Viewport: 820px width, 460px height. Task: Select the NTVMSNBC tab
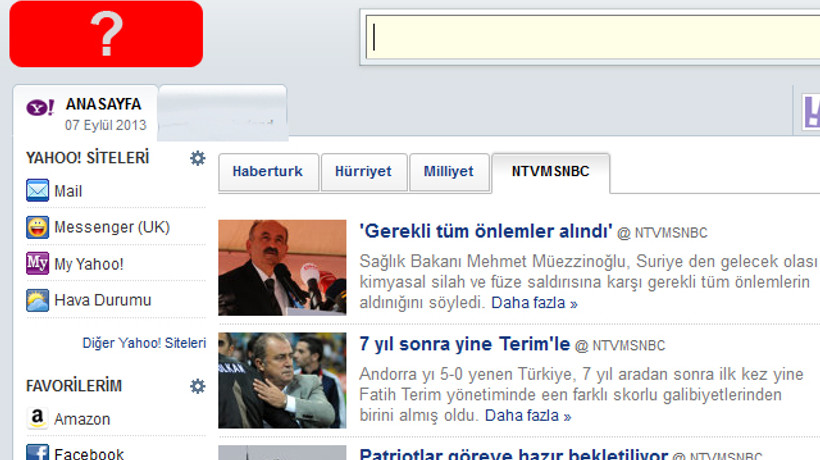(551, 171)
